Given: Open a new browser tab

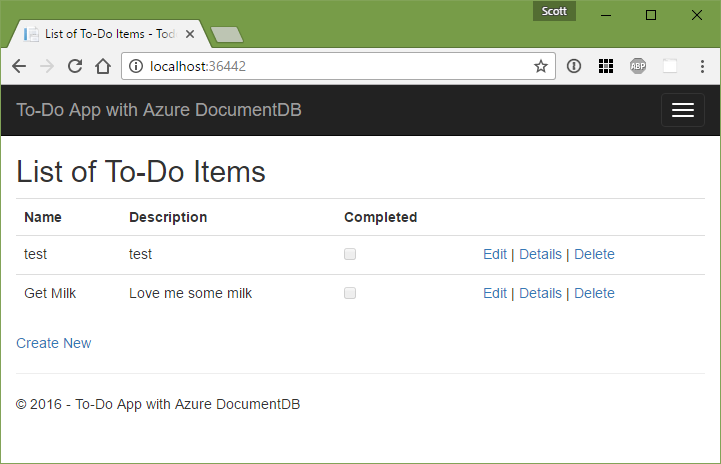Looking at the screenshot, I should pos(227,34).
